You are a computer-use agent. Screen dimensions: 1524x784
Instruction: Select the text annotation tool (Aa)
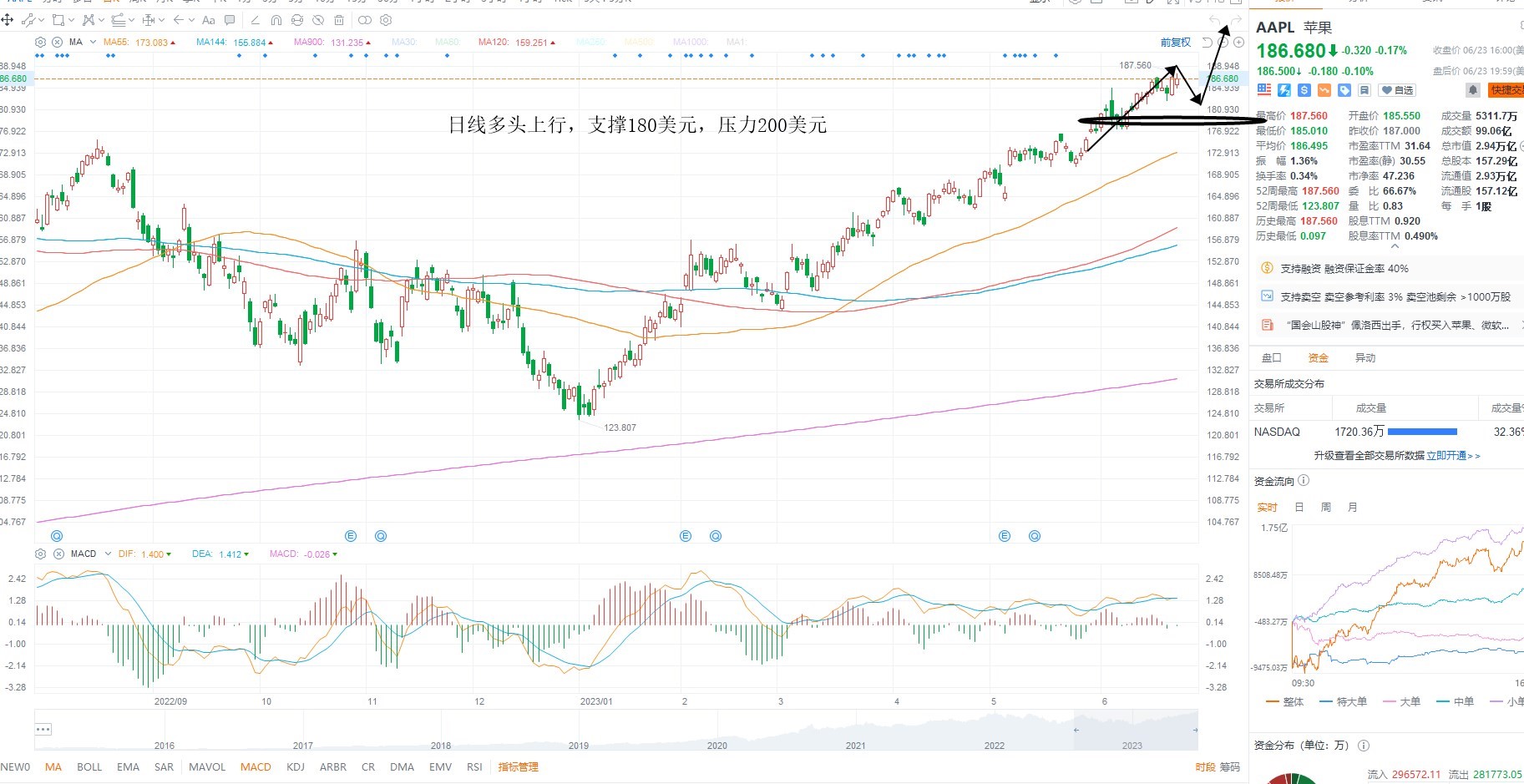[209, 20]
